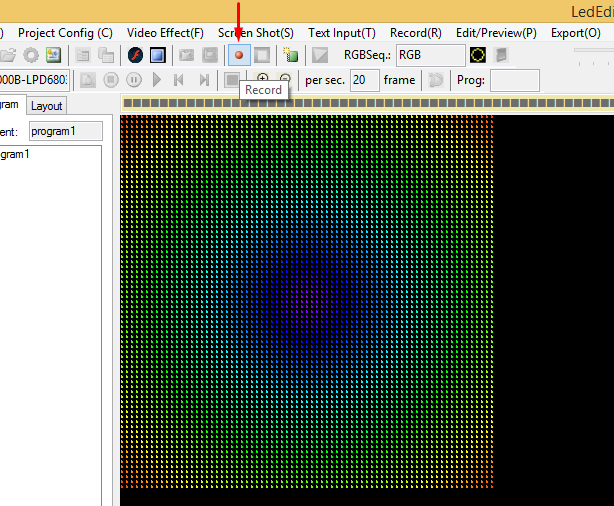Viewport: 614px width, 506px height.
Task: Click the open folder icon
Action: click(x=8, y=55)
